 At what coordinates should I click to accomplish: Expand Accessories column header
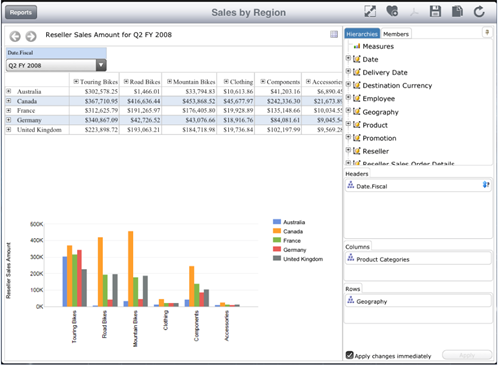pyautogui.click(x=308, y=81)
